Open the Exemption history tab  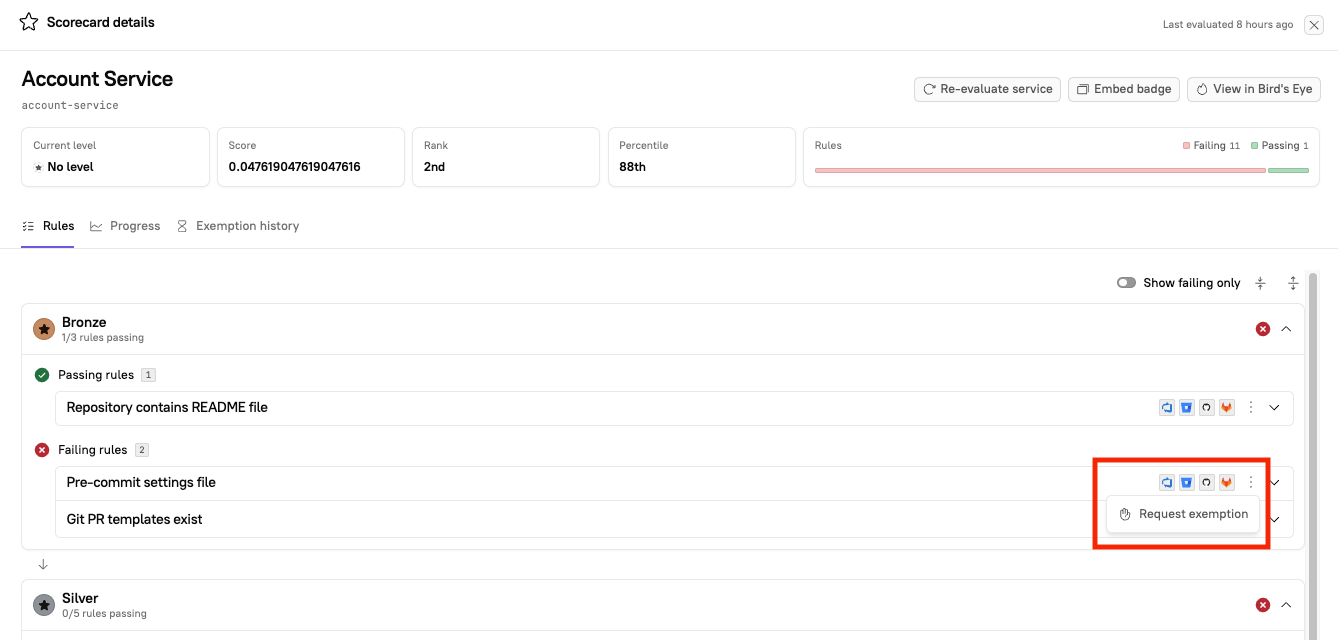pos(238,226)
